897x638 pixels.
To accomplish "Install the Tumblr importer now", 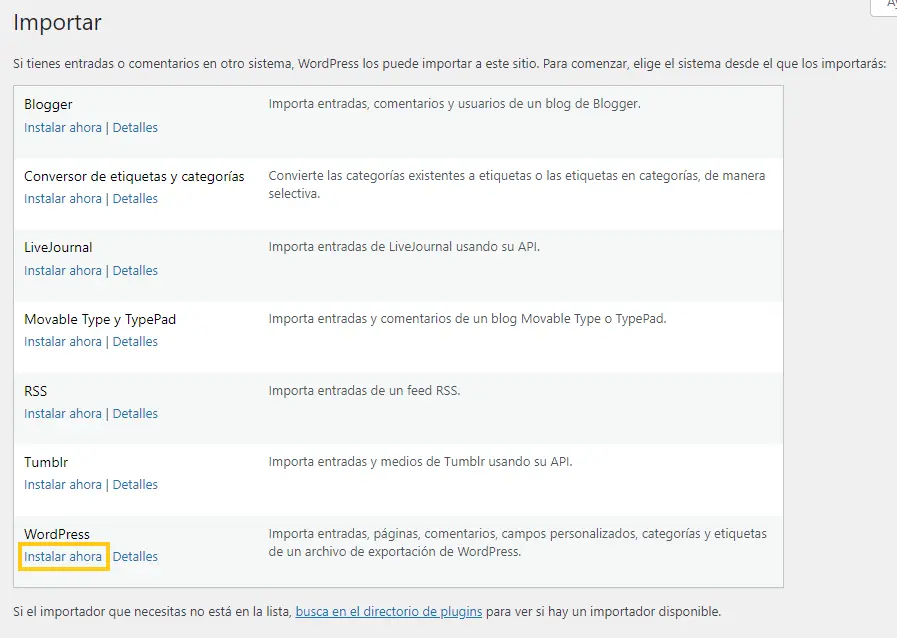I will point(63,485).
